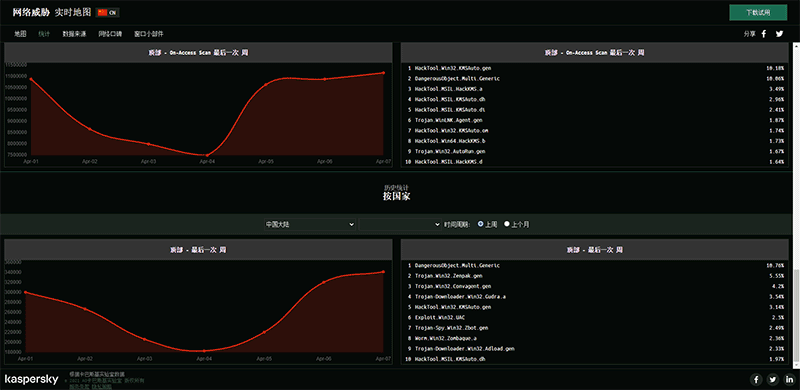Image resolution: width=800 pixels, height=390 pixels.
Task: Open the 数据来源 navigation tab
Action: (x=74, y=34)
